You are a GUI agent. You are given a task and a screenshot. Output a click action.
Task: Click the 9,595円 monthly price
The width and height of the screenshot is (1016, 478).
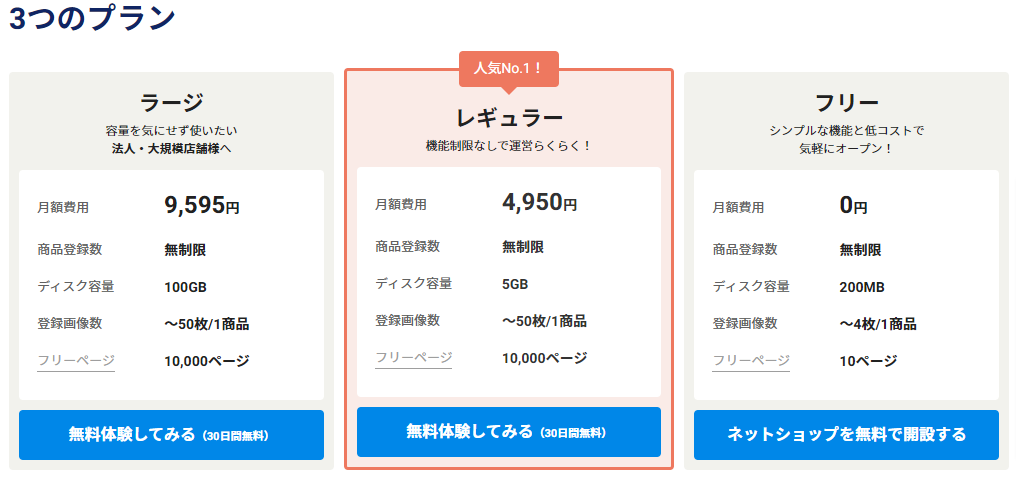202,206
